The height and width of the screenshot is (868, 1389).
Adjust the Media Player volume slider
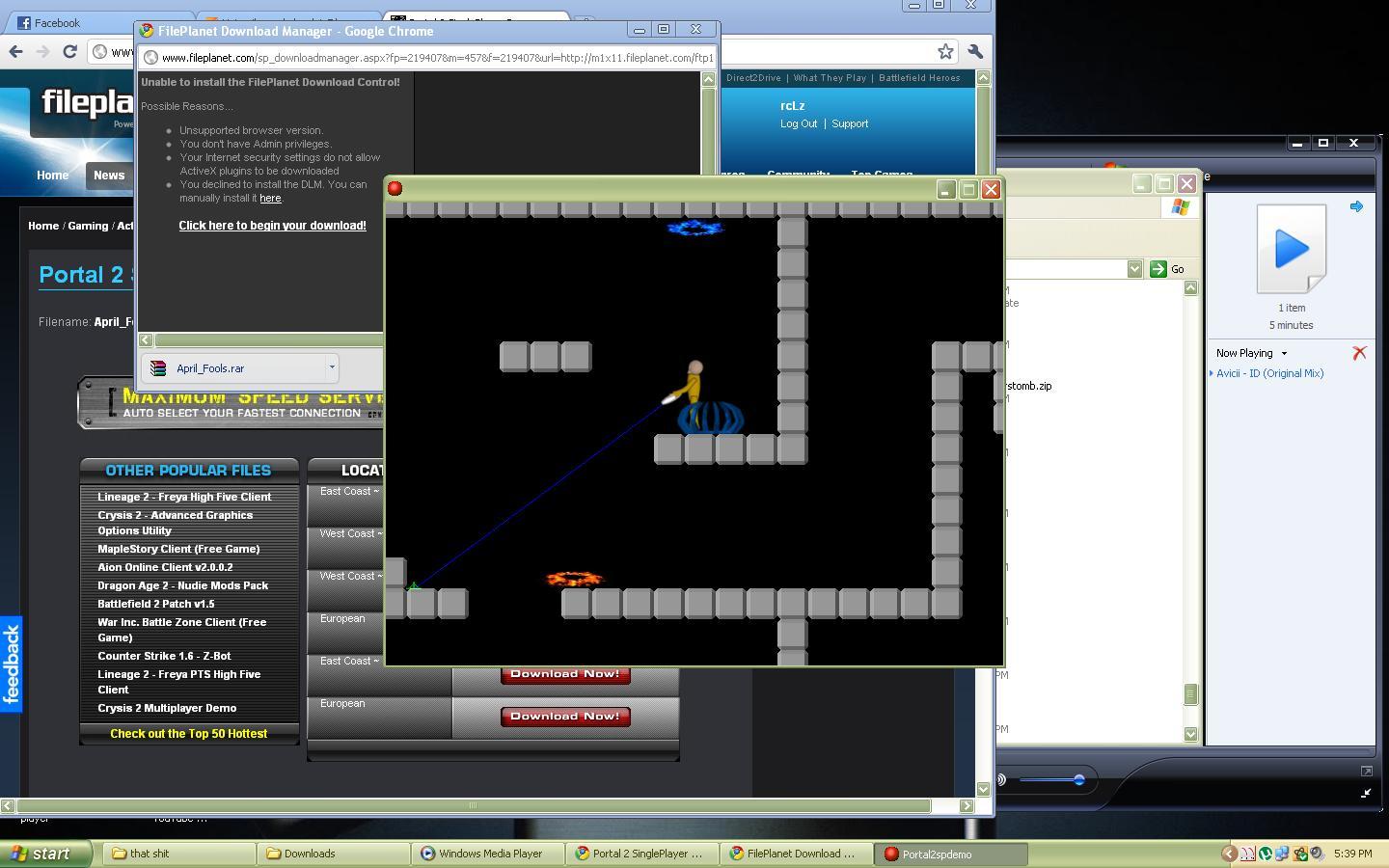tap(1078, 779)
